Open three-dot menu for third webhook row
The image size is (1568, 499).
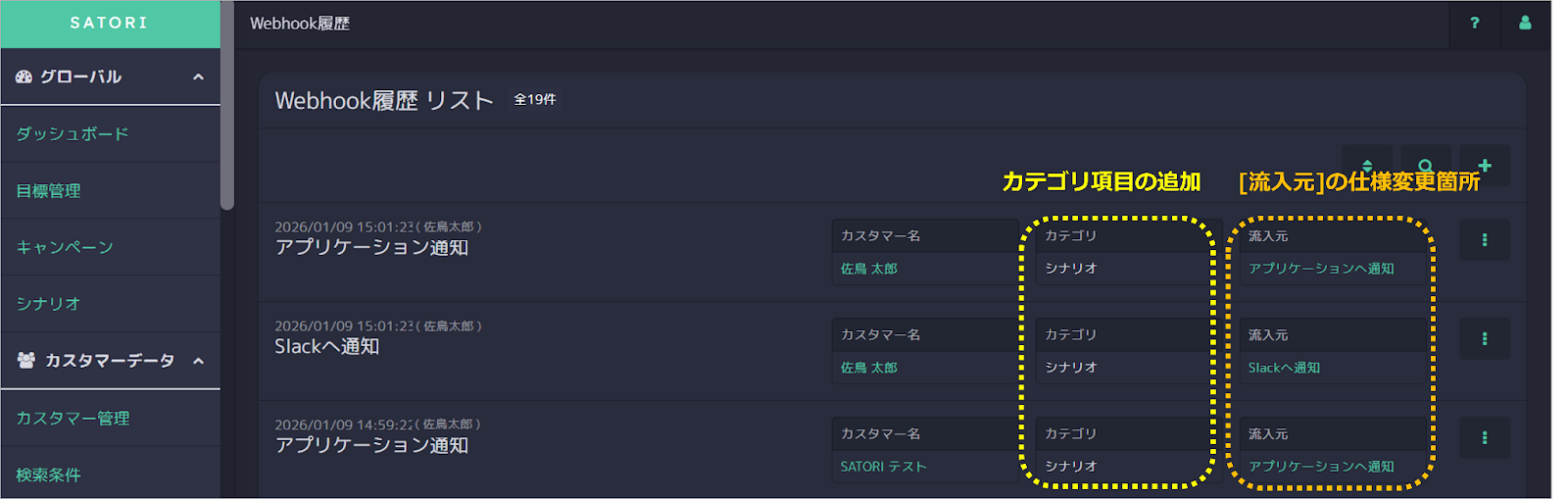coord(1485,438)
